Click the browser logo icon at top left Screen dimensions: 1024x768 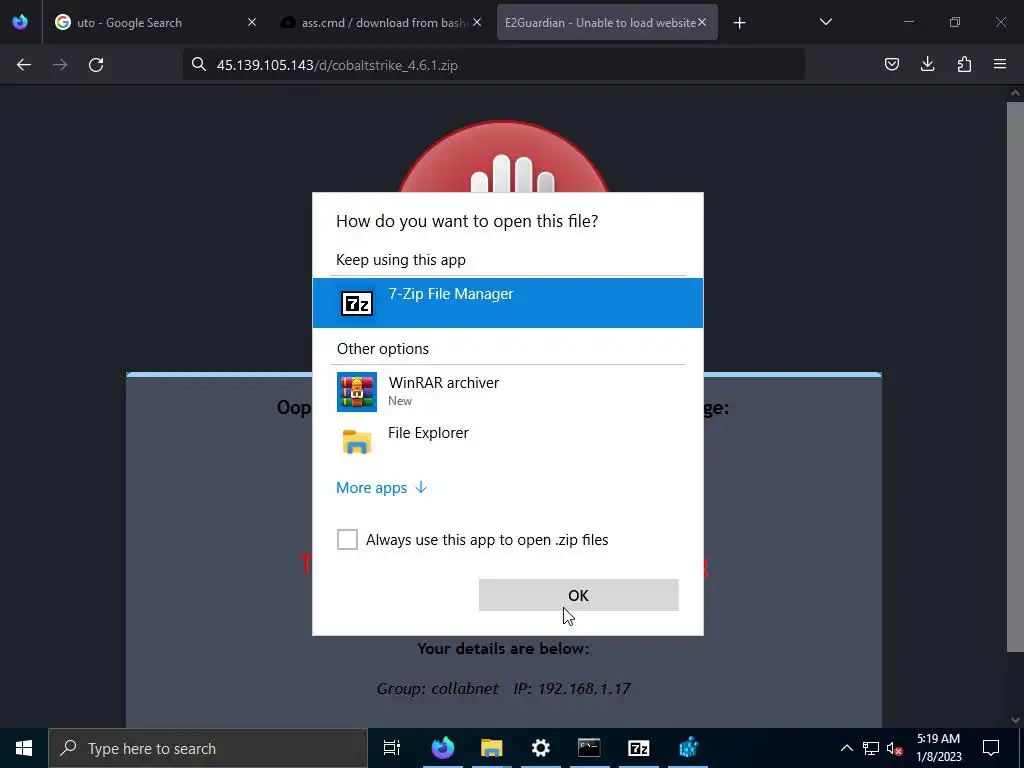[20, 22]
